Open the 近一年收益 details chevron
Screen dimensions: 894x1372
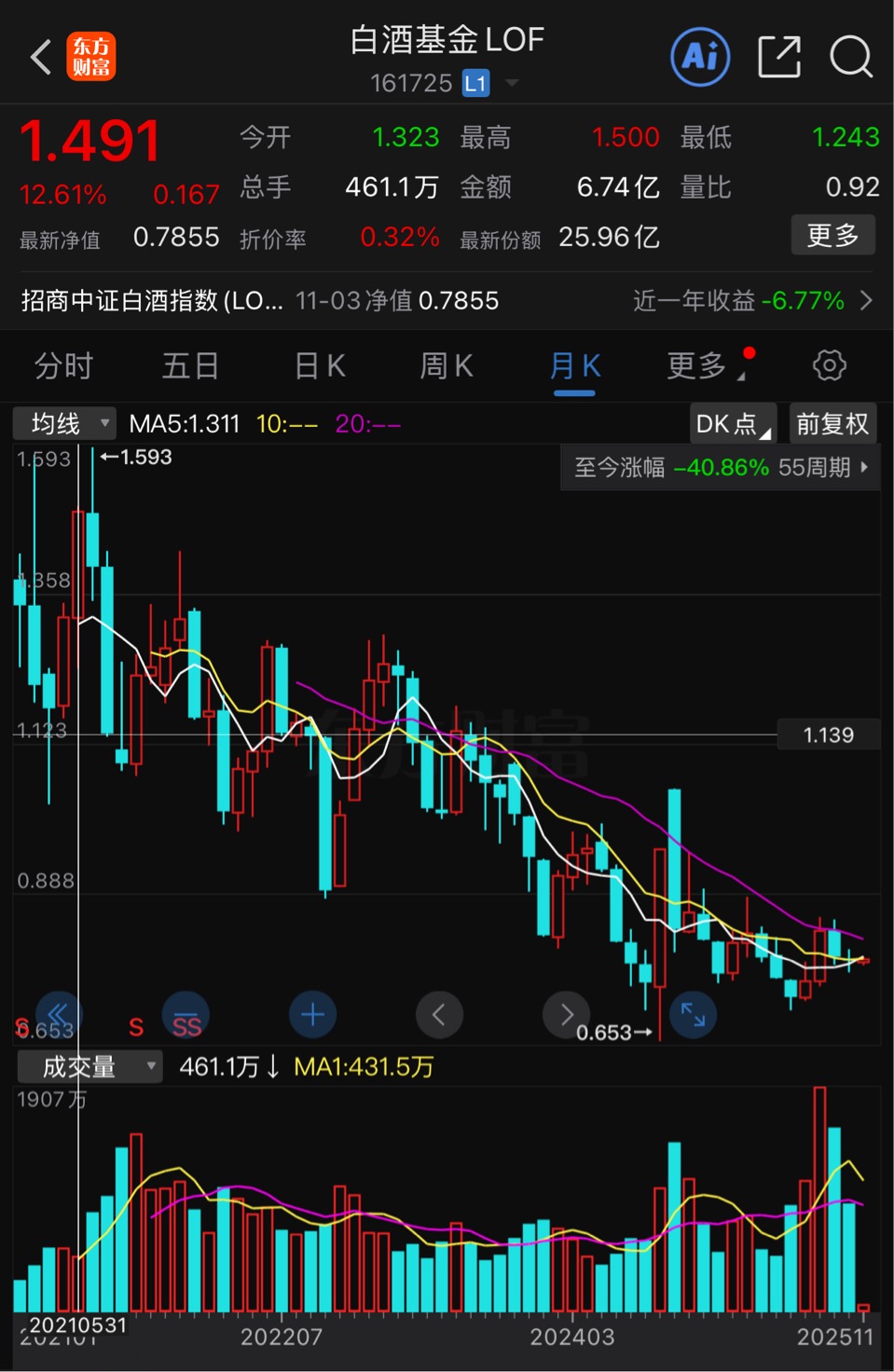coord(866,300)
